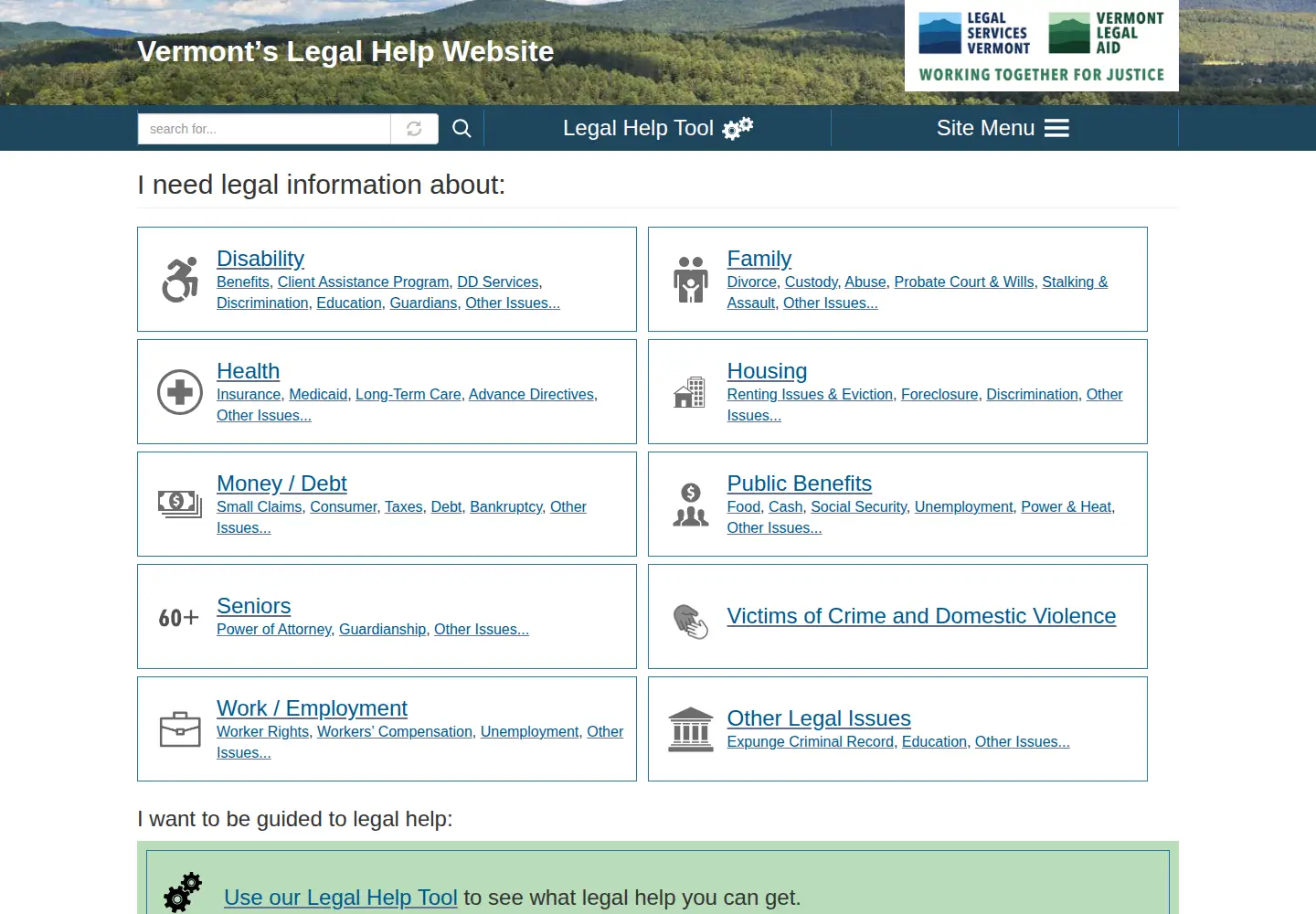Screen dimensions: 1316x914
Task: Open the Money / Debt heading link
Action: 281,484
